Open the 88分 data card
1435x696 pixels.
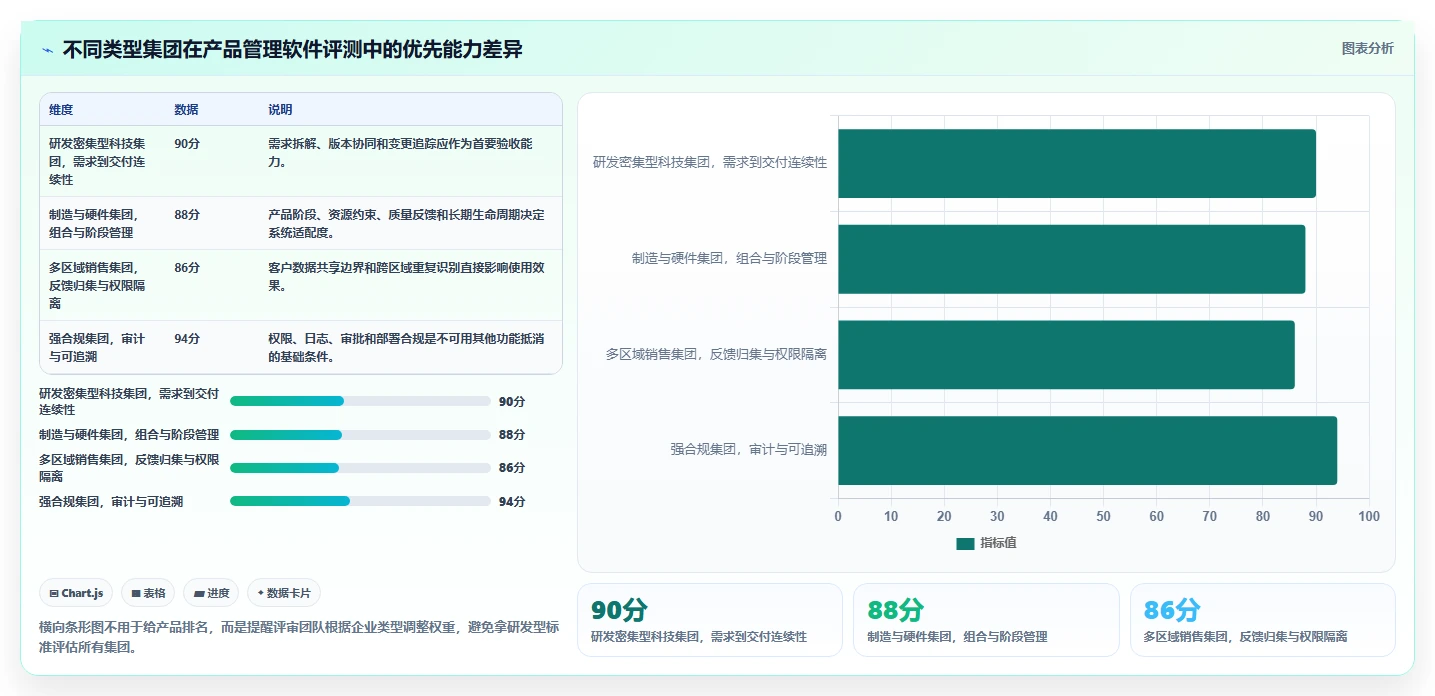(x=986, y=620)
